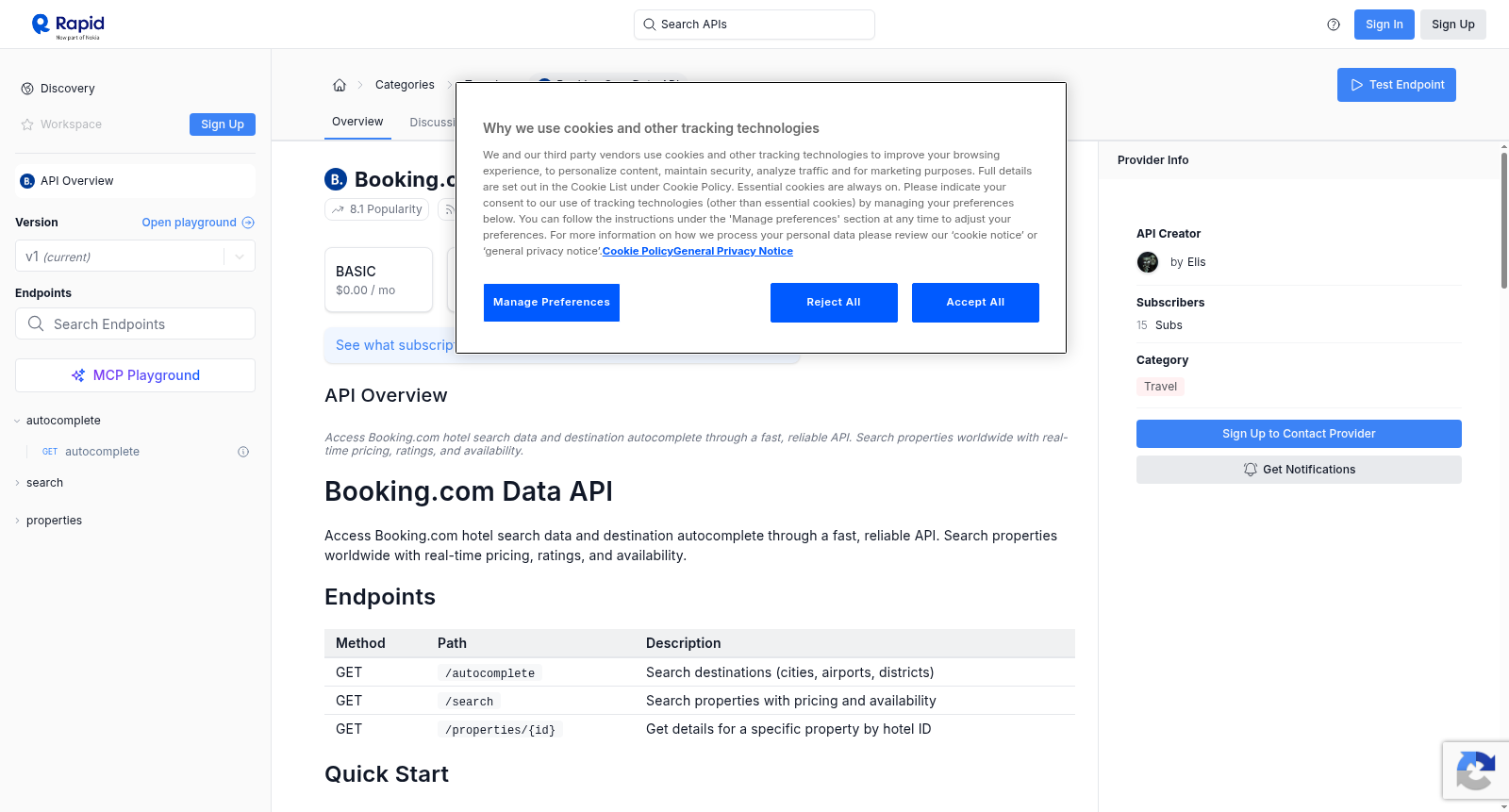Focus the Search APIs field
Screen dimensions: 1509x812
click(754, 25)
